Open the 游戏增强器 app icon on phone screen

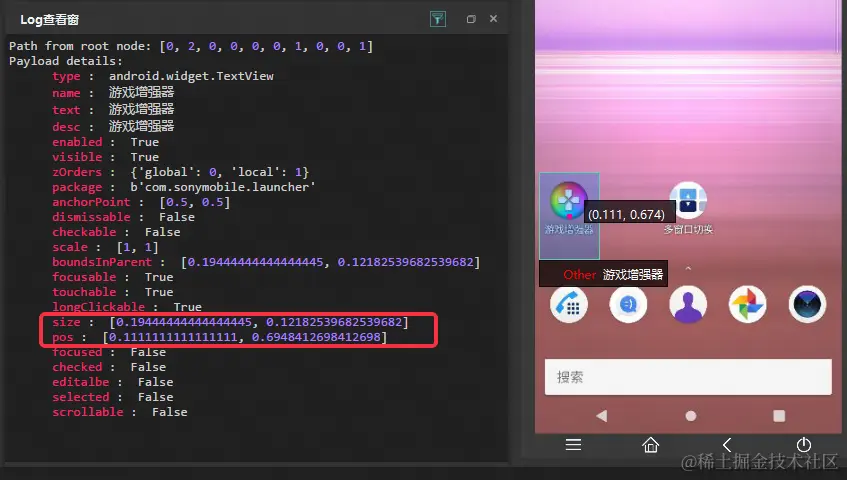568,200
